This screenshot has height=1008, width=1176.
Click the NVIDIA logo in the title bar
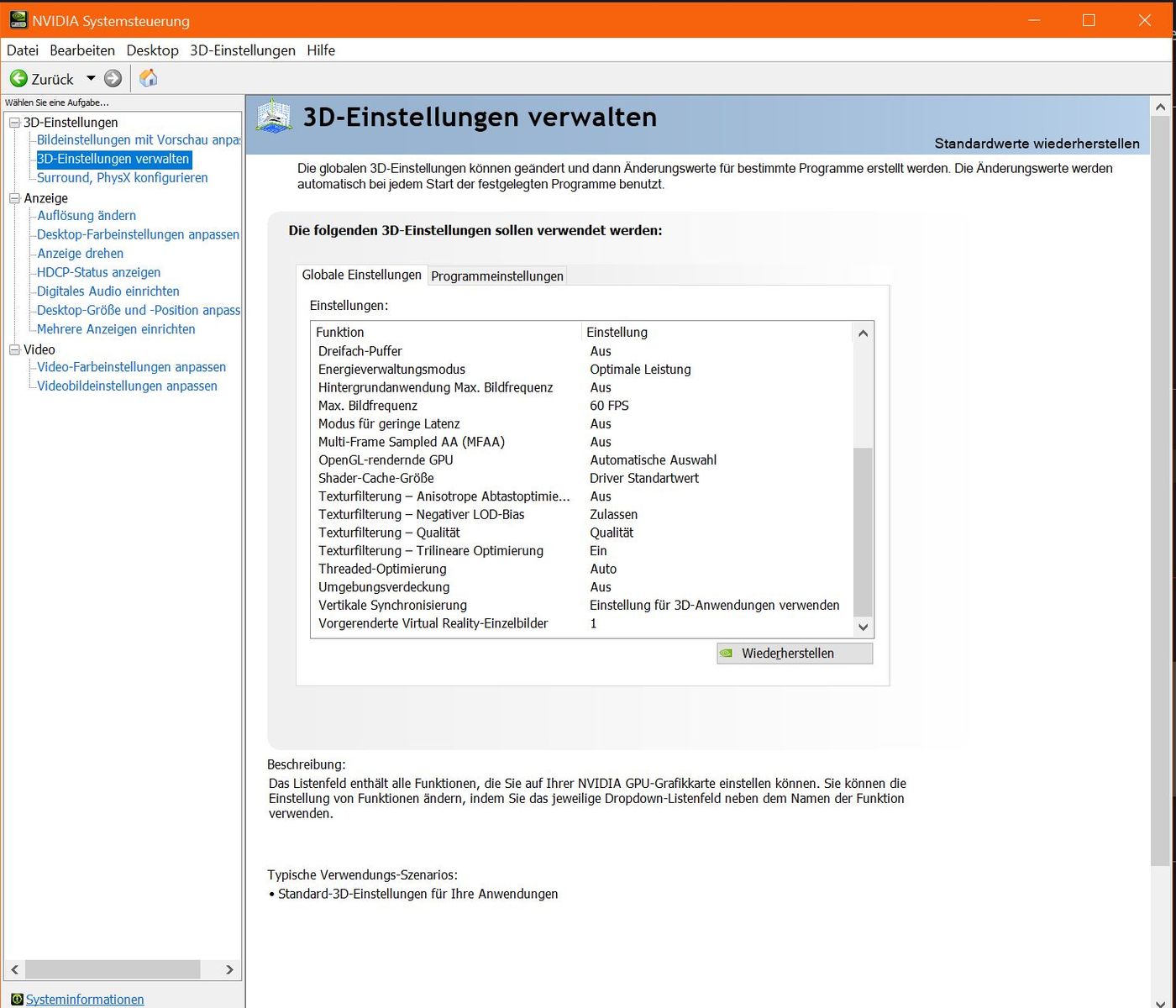point(18,20)
